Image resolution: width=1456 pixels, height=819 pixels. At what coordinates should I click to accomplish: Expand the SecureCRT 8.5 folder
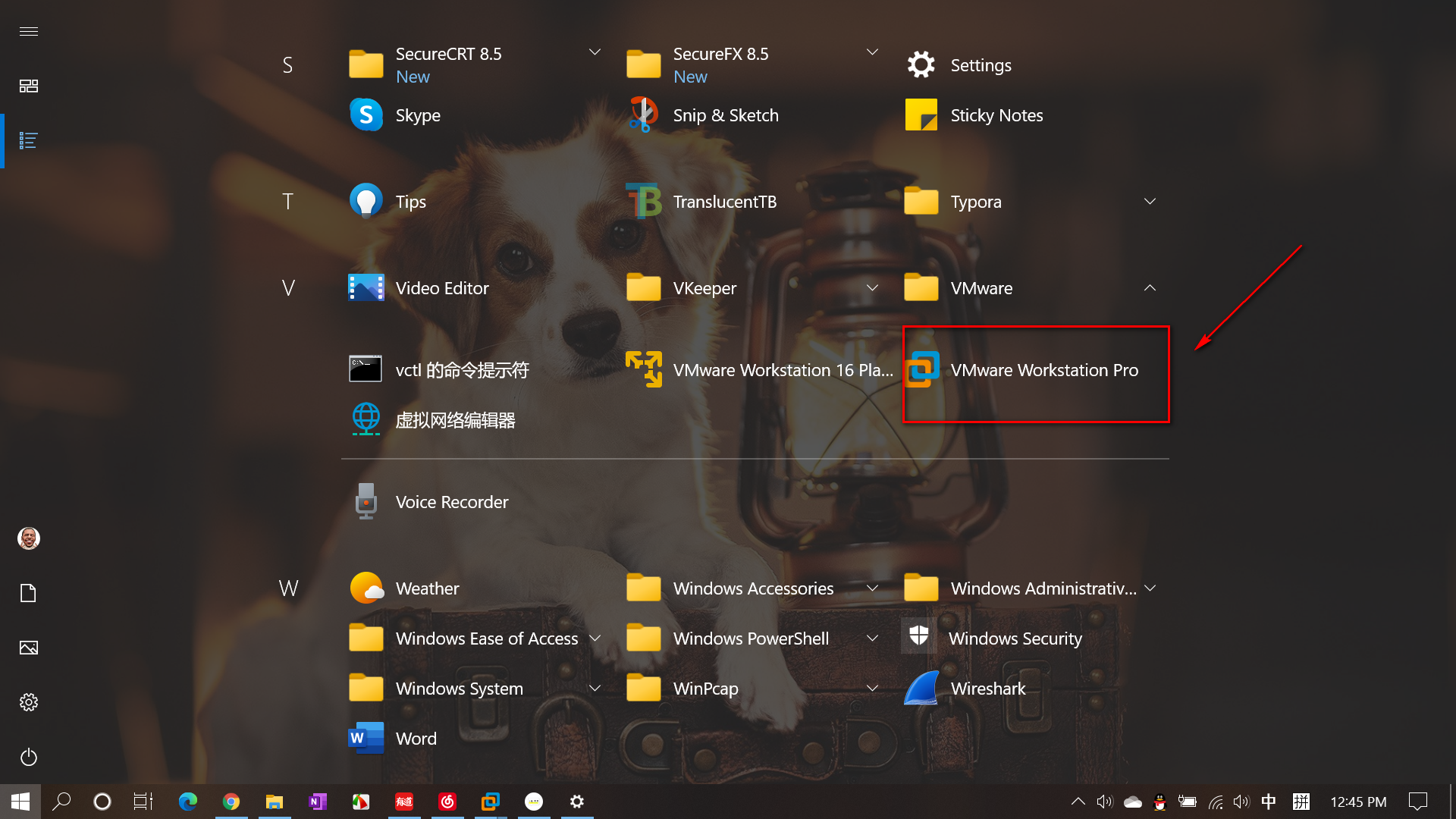[x=595, y=53]
